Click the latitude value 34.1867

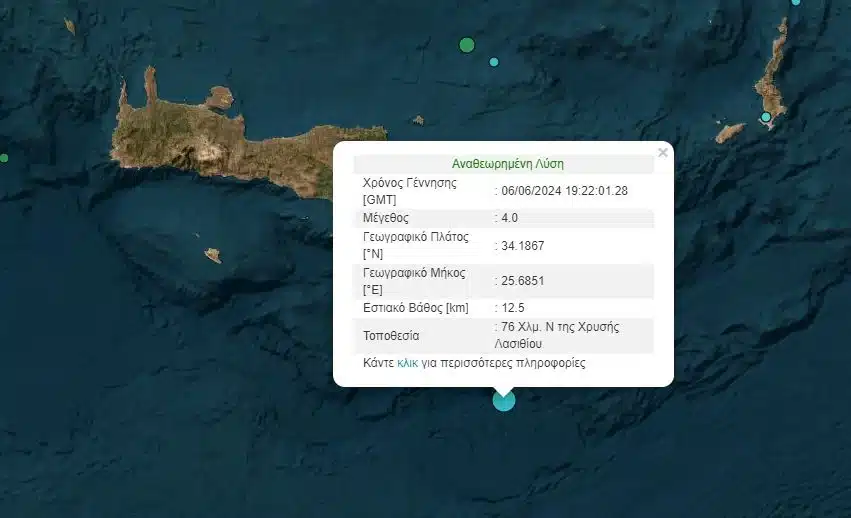pos(523,245)
